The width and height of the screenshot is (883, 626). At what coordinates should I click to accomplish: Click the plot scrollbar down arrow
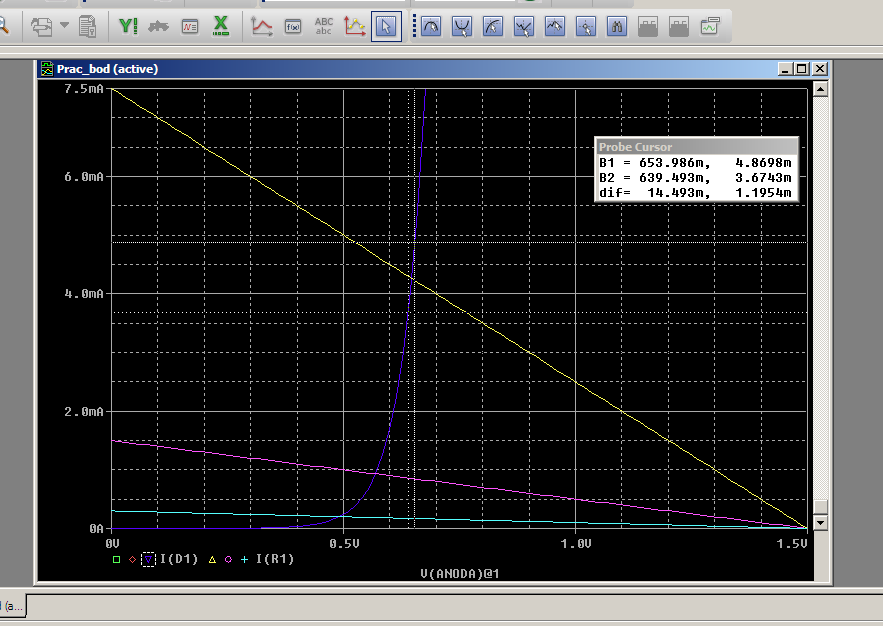pos(820,522)
